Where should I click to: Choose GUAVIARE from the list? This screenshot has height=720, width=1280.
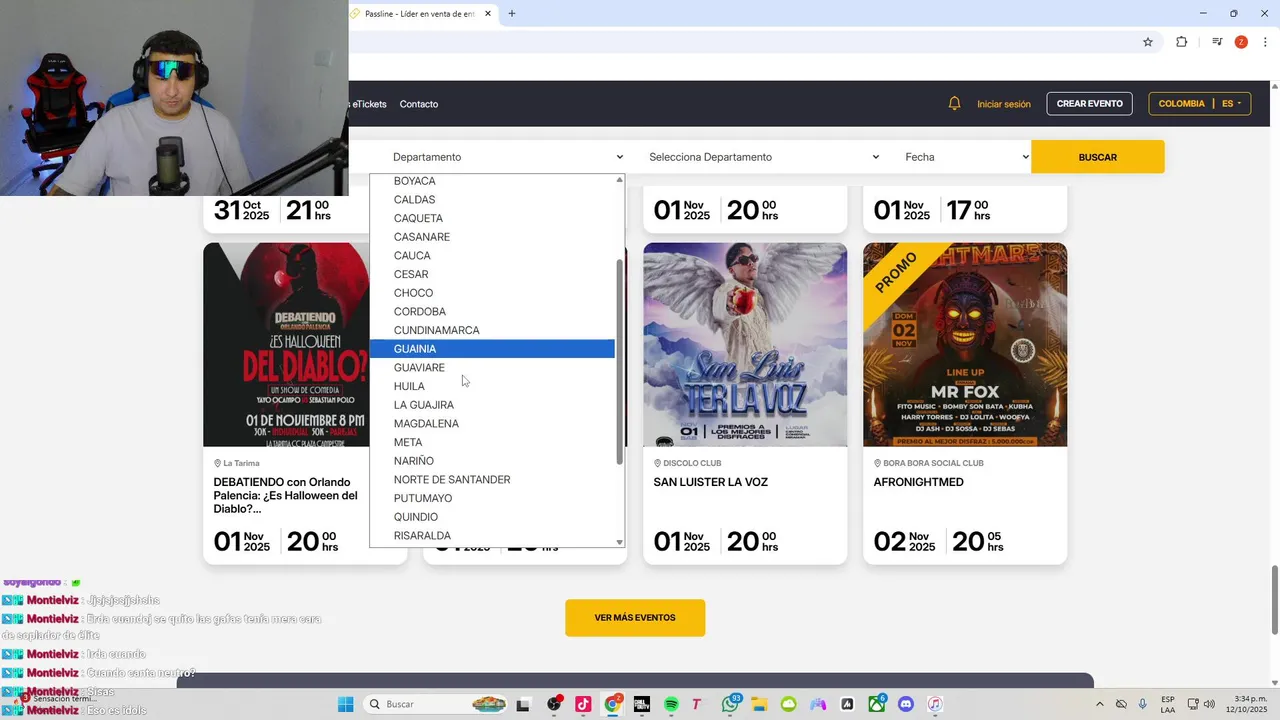coord(492,368)
